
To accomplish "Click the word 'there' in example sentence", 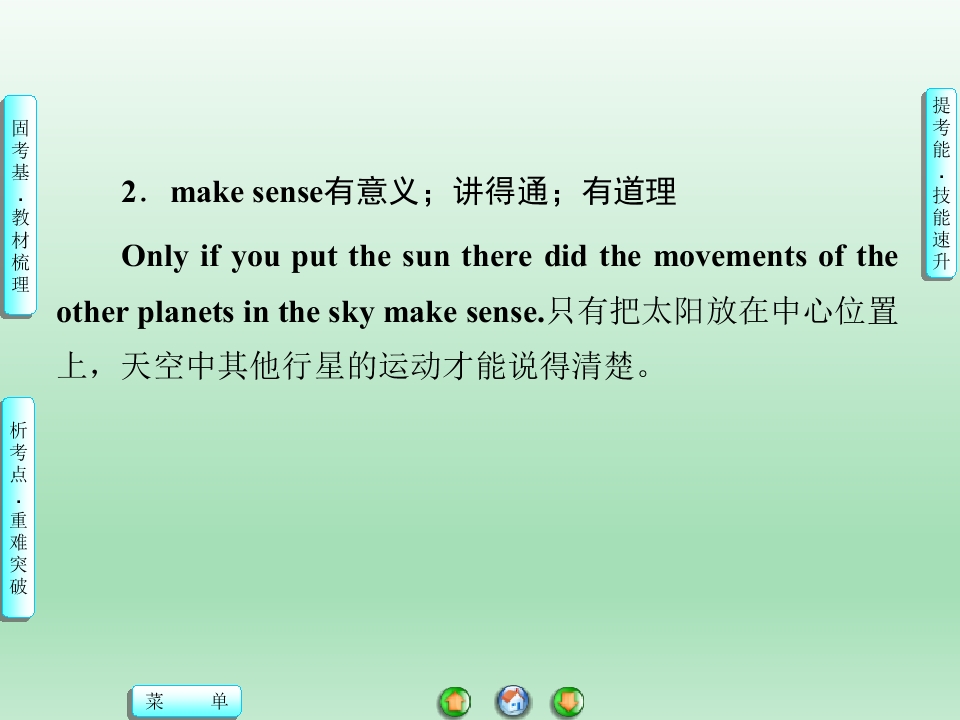I will [x=497, y=256].
